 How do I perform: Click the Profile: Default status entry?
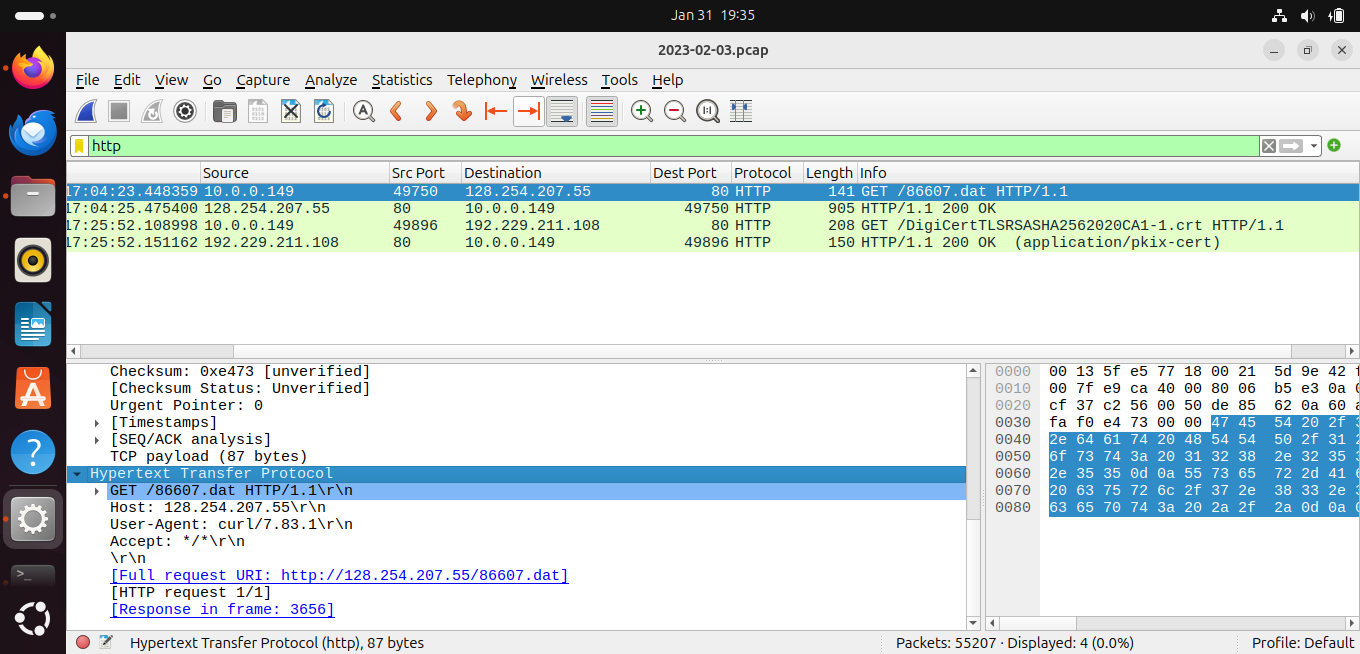tap(1303, 643)
